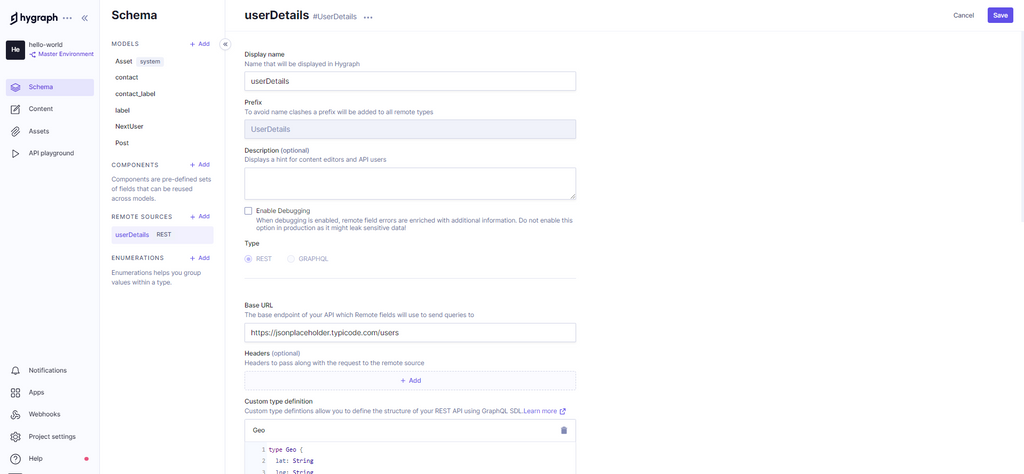1024x474 pixels.
Task: Click the Webhooks icon
Action: [x=16, y=415]
